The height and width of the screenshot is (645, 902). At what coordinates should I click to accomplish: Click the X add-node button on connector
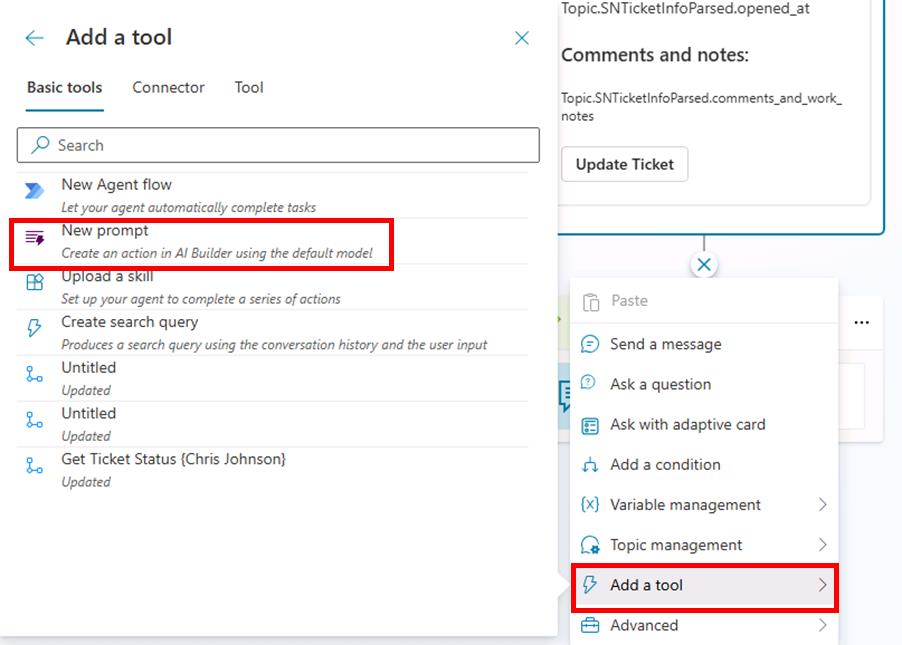point(705,265)
